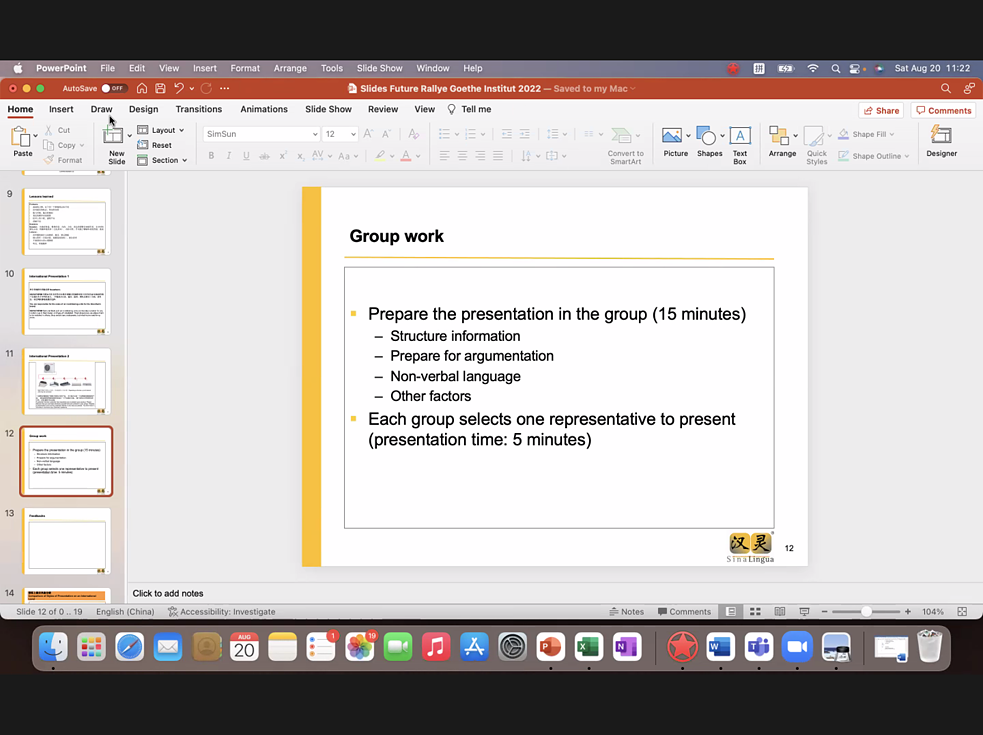Viewport: 983px width, 735px height.
Task: Click the Share button
Action: [881, 110]
